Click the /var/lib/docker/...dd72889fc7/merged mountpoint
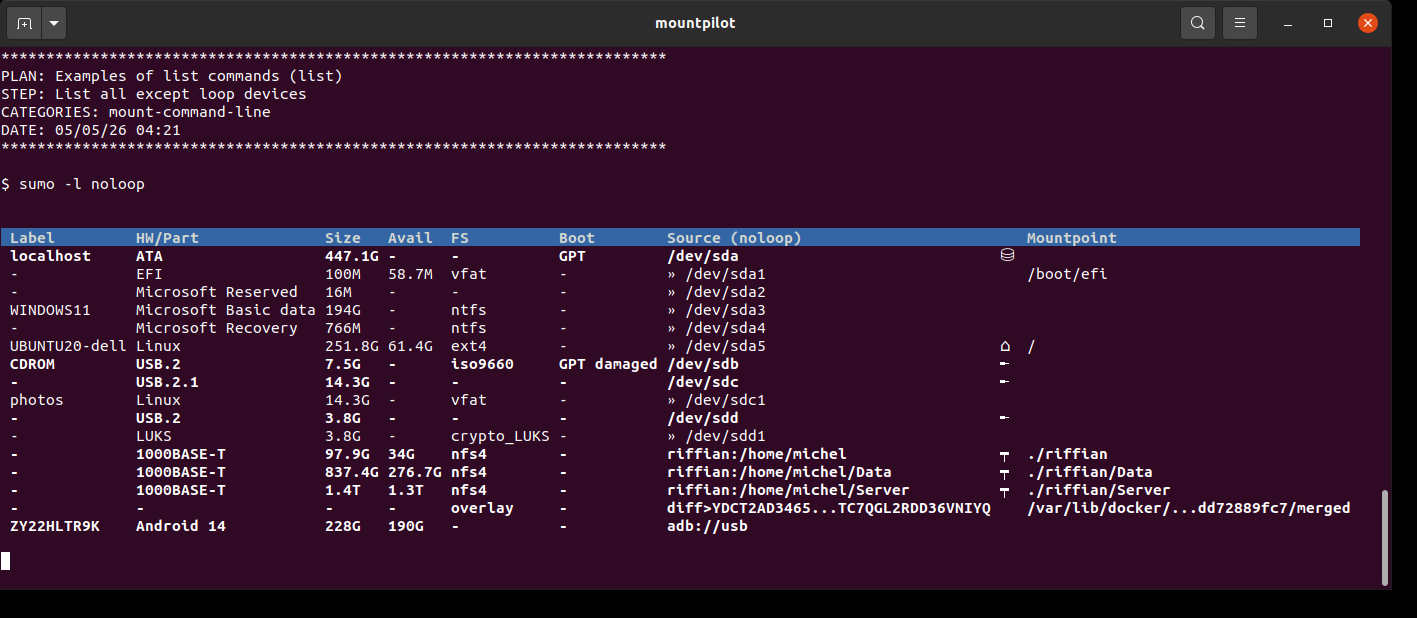 [x=1189, y=508]
